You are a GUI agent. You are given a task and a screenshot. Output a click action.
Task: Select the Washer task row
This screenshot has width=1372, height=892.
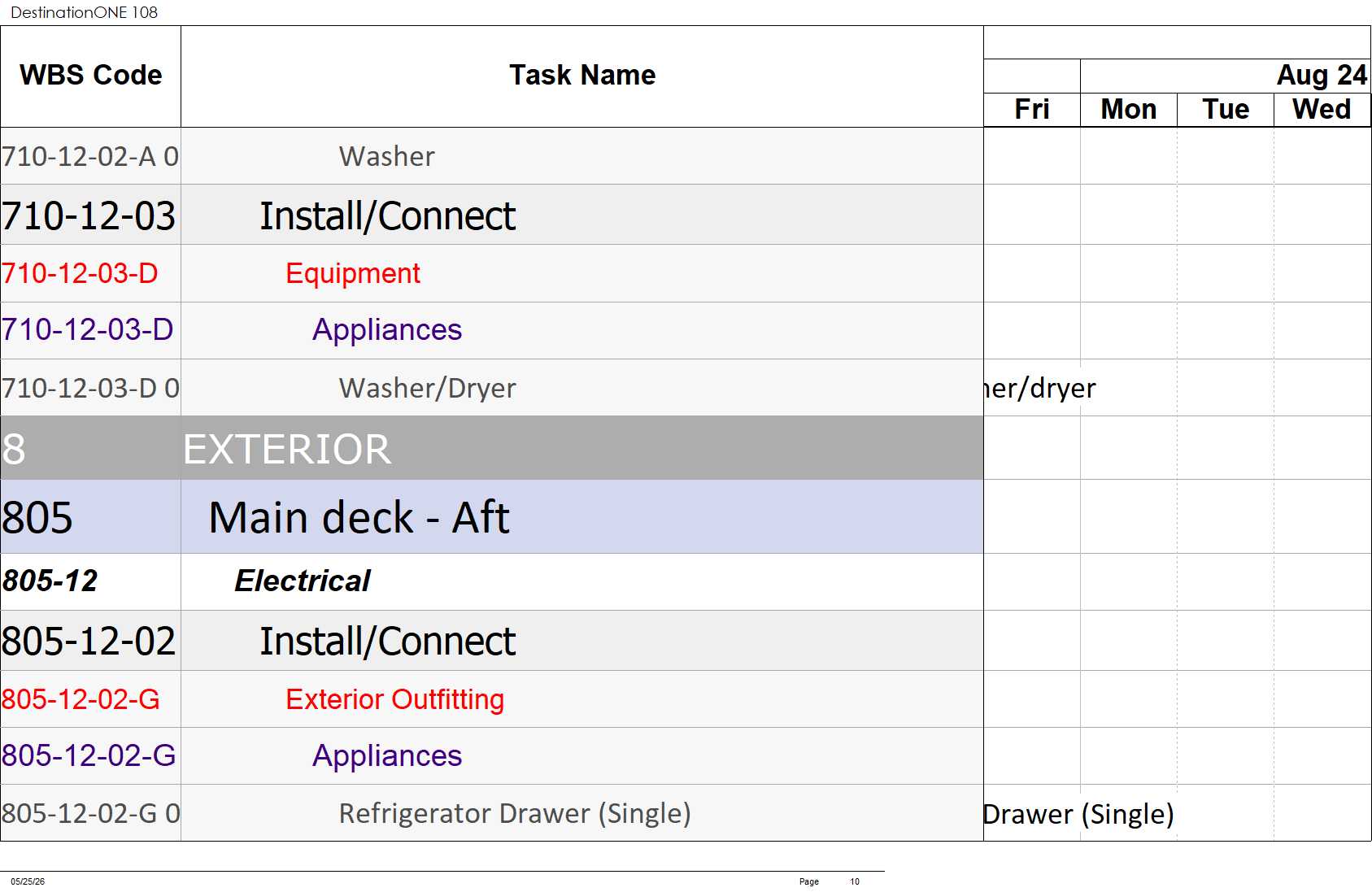point(492,156)
